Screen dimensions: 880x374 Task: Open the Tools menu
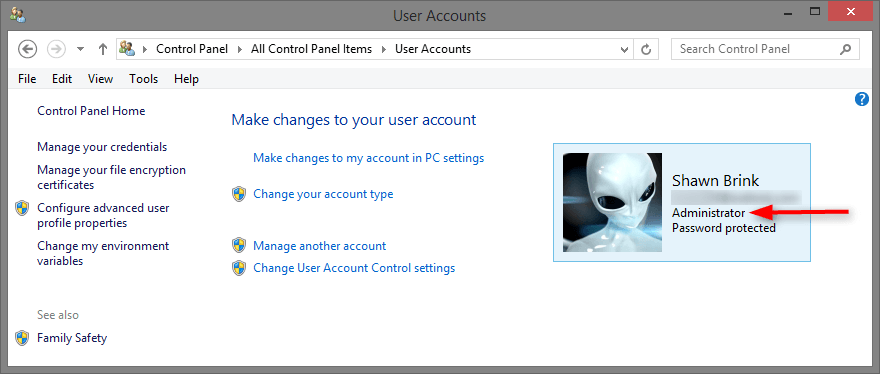point(144,79)
